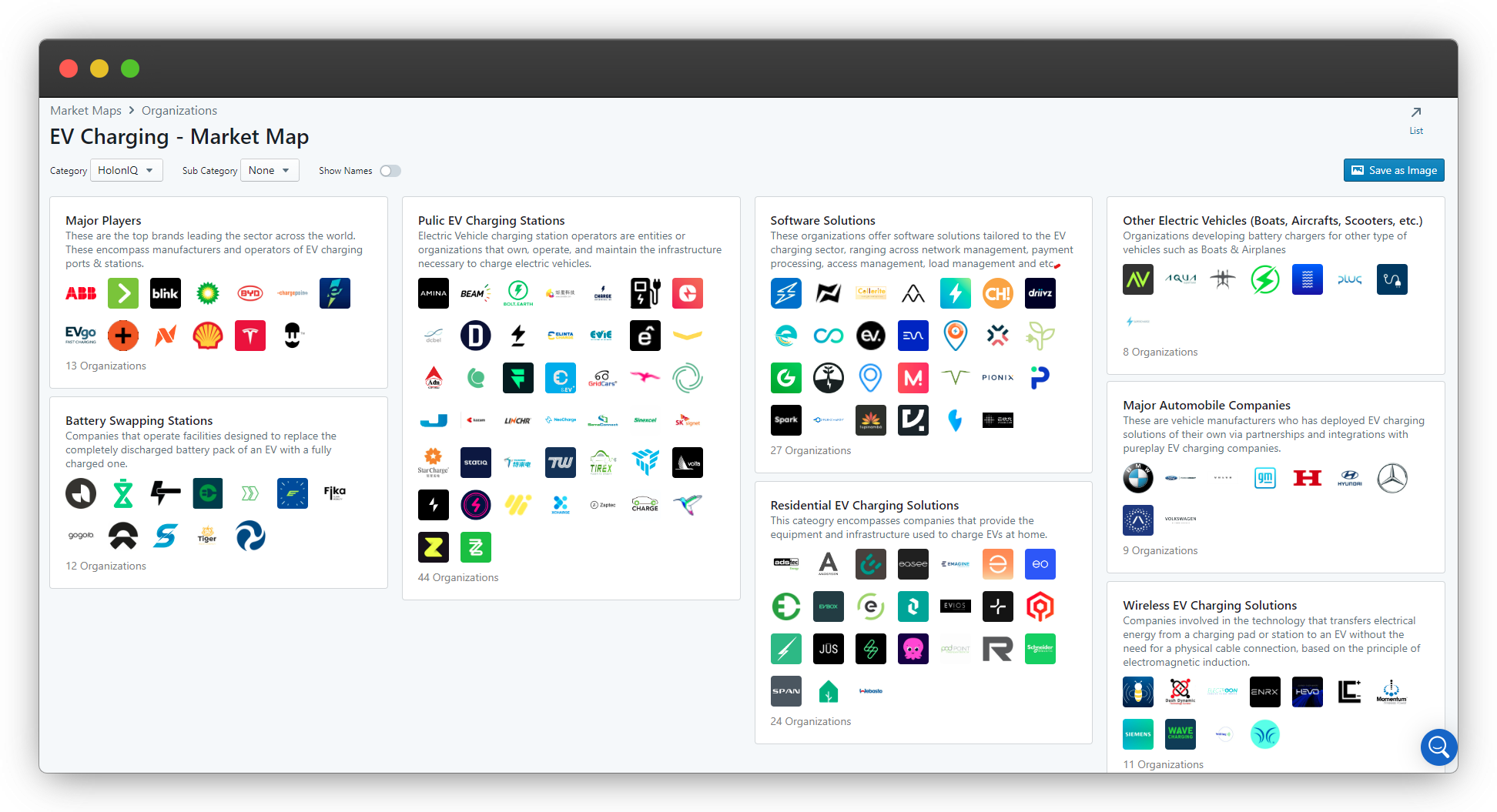Select the "44 Organizations" count
Image resolution: width=1497 pixels, height=812 pixels.
pyautogui.click(x=458, y=577)
